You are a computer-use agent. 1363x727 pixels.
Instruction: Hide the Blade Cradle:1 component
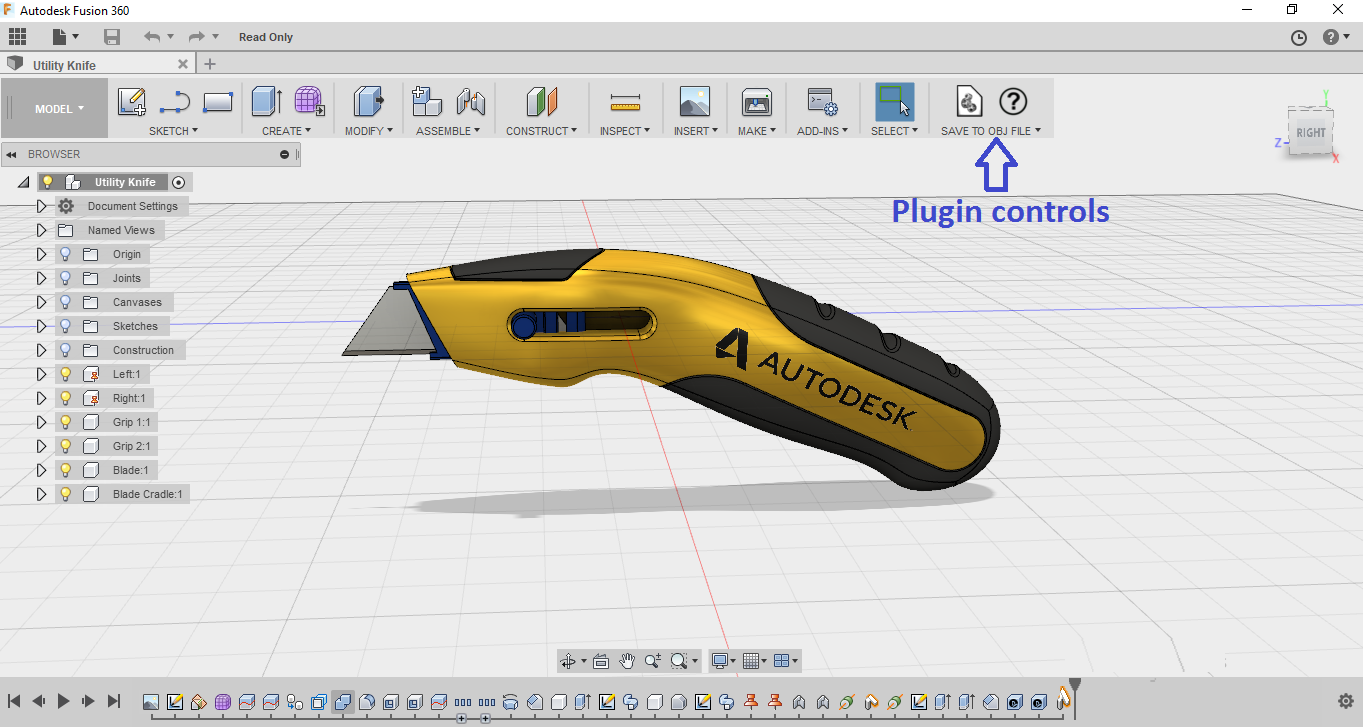click(x=66, y=494)
